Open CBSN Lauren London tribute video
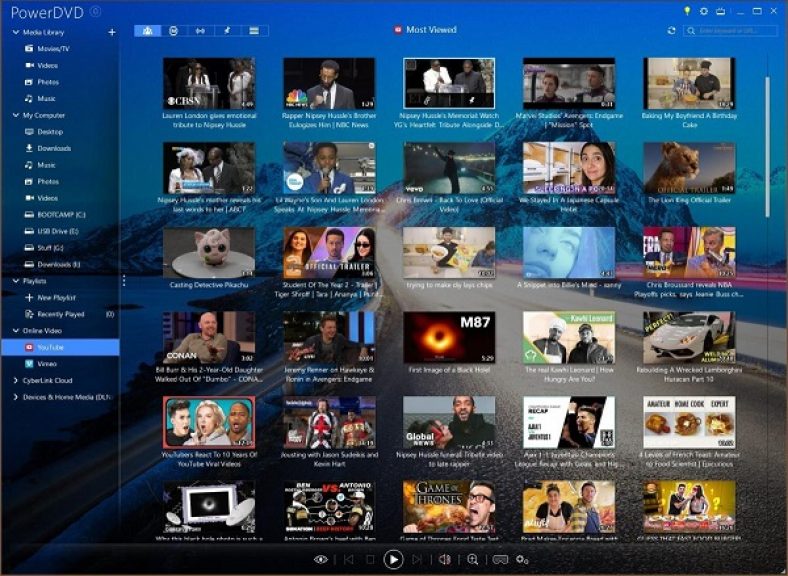 pos(209,83)
